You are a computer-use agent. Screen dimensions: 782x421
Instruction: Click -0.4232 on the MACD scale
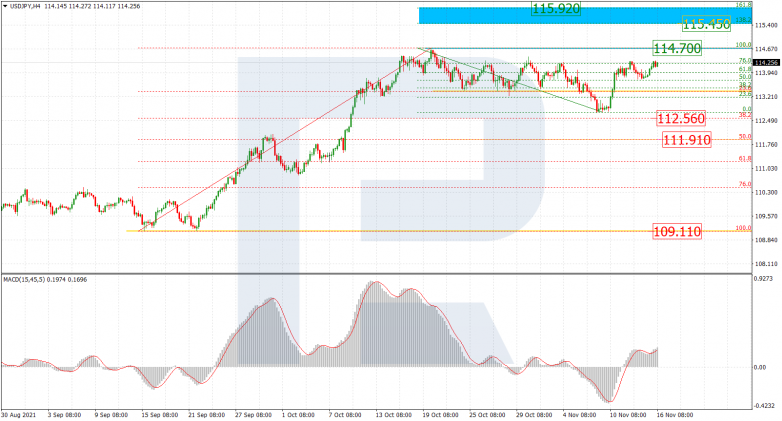(765, 406)
